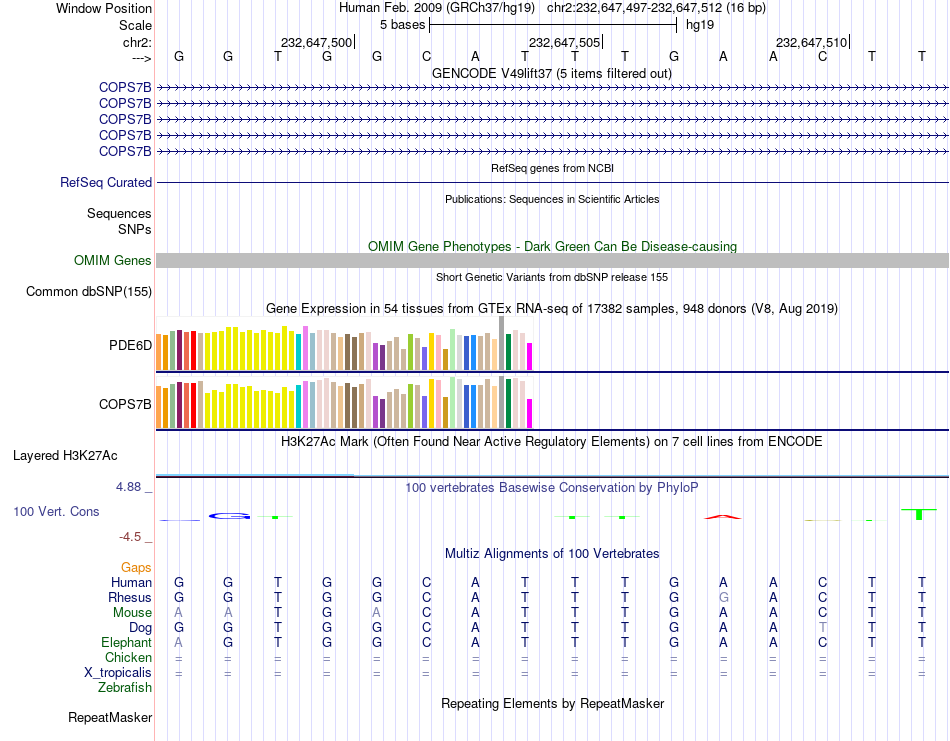This screenshot has width=950, height=741.
Task: Open the Basewise Conservation by PhyloP title
Action: pyautogui.click(x=551, y=488)
